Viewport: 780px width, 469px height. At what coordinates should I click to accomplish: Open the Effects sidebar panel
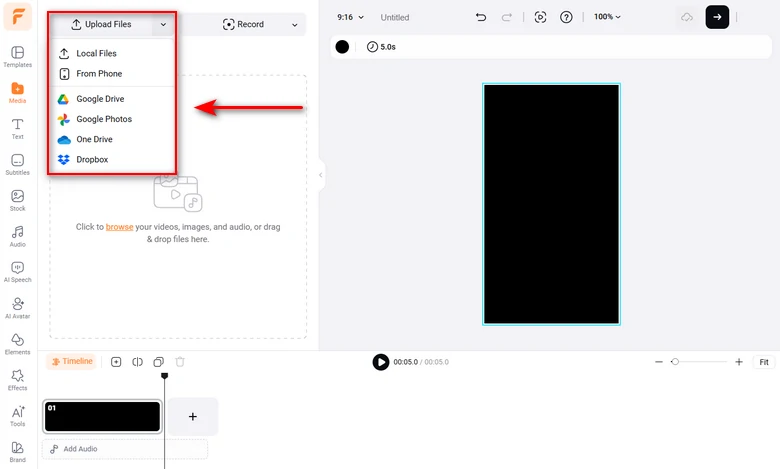[17, 379]
